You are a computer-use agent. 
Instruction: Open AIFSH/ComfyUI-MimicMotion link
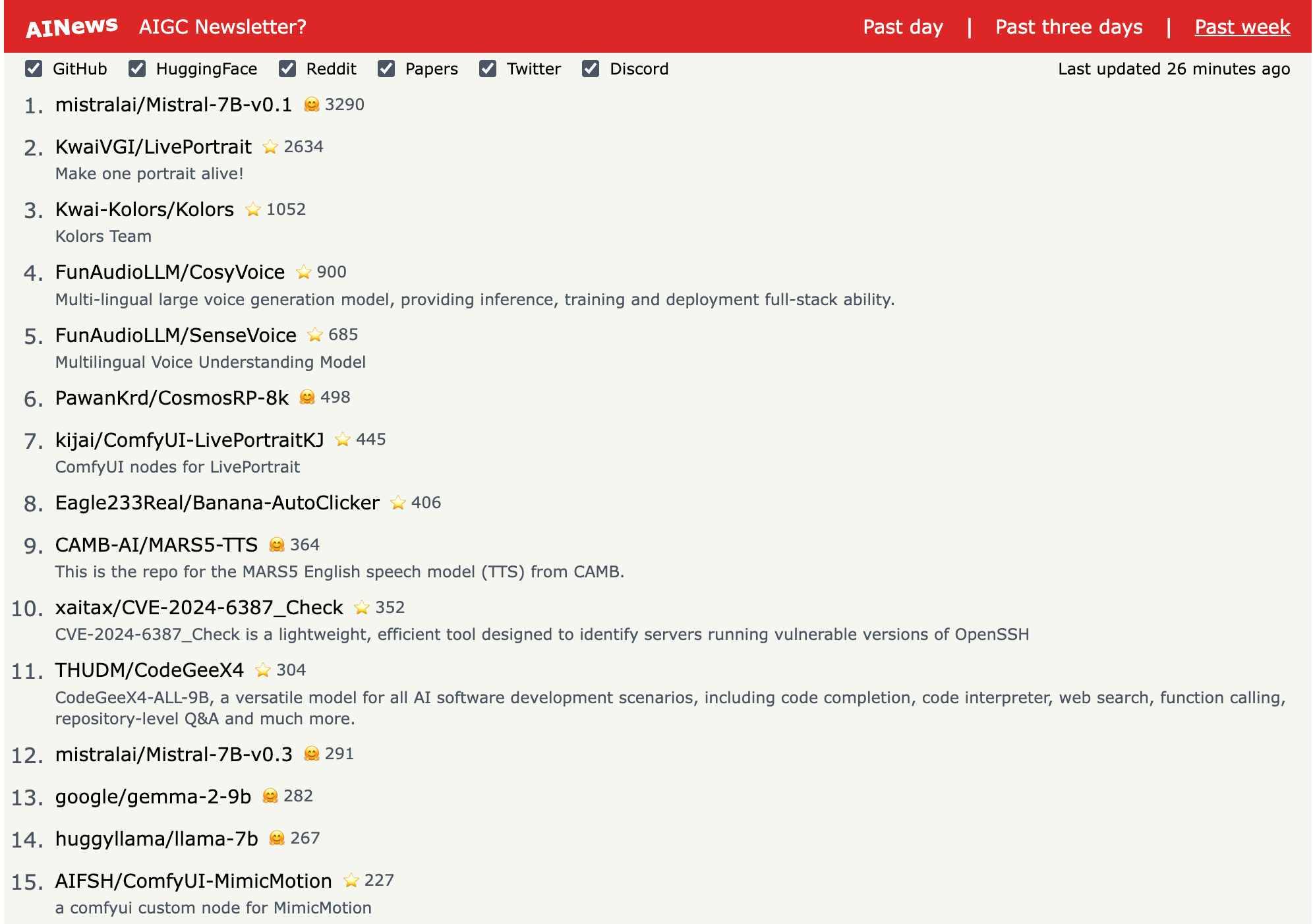(x=193, y=881)
